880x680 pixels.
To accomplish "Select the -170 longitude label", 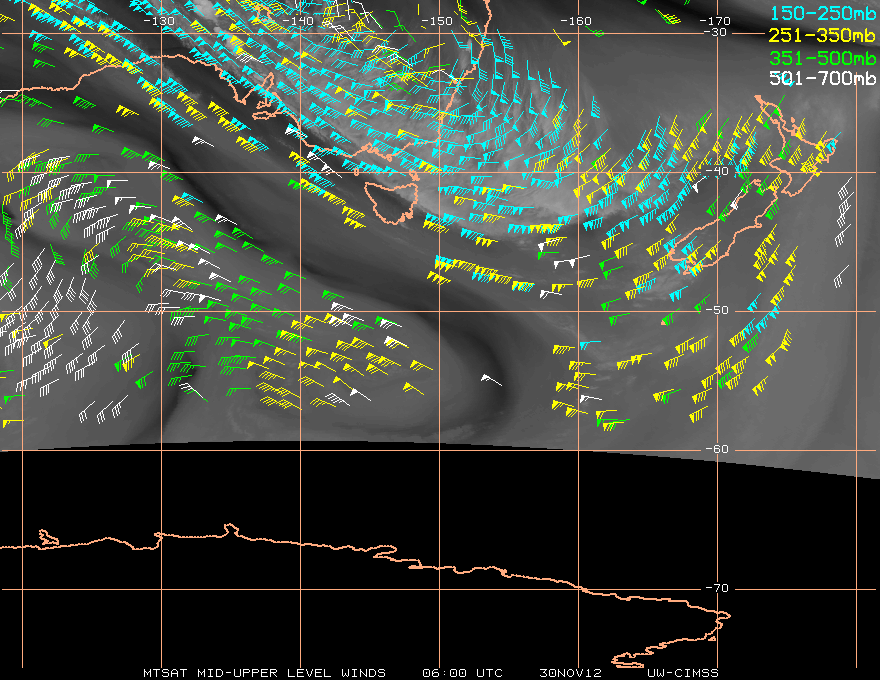I will (x=714, y=21).
